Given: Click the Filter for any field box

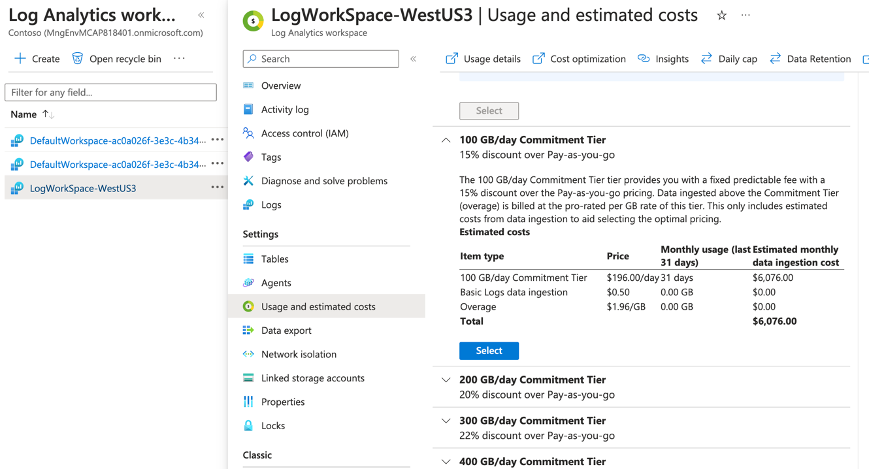Looking at the screenshot, I should [110, 93].
